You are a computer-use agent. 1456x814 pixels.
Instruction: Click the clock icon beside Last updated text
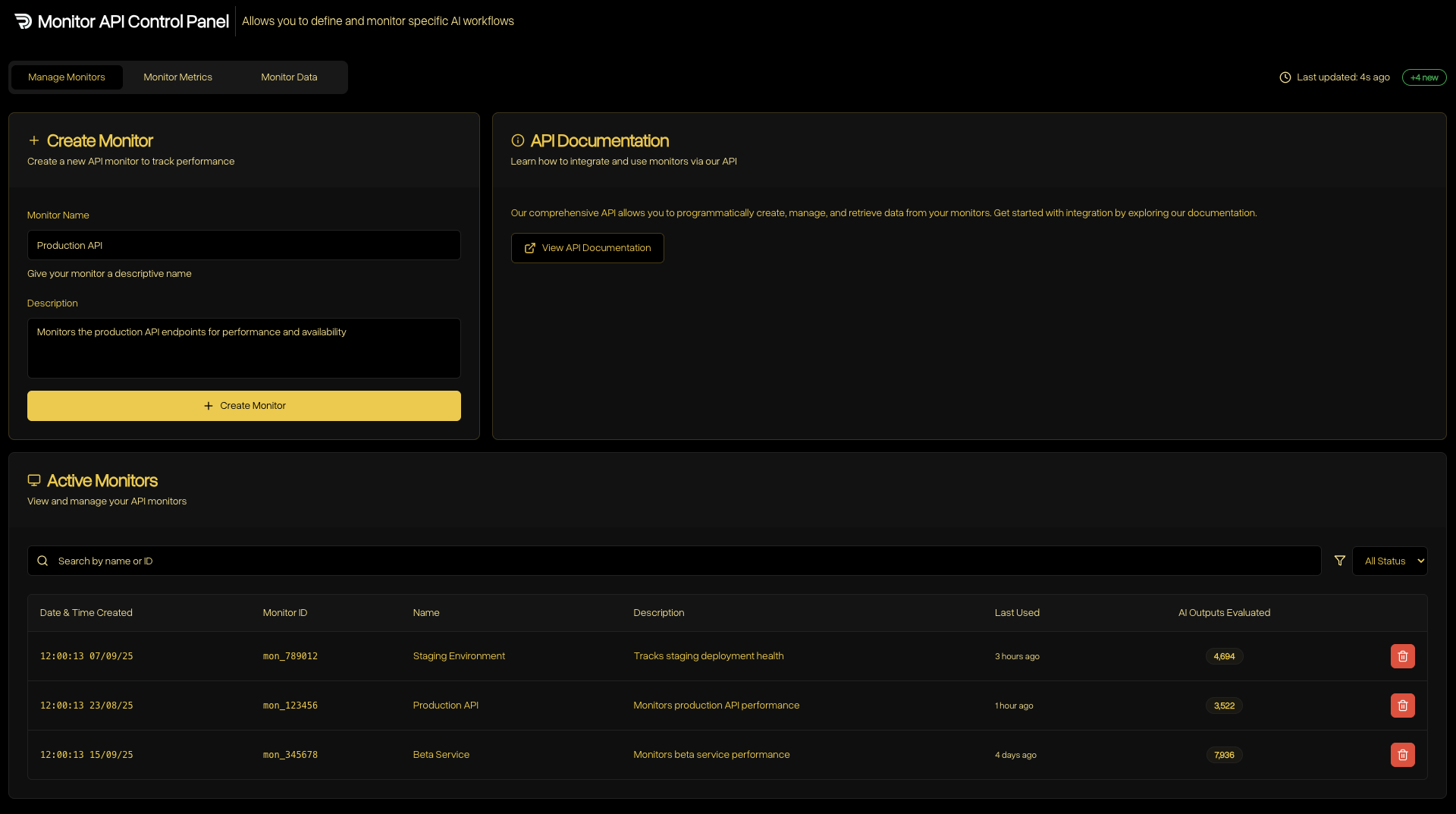pyautogui.click(x=1285, y=77)
